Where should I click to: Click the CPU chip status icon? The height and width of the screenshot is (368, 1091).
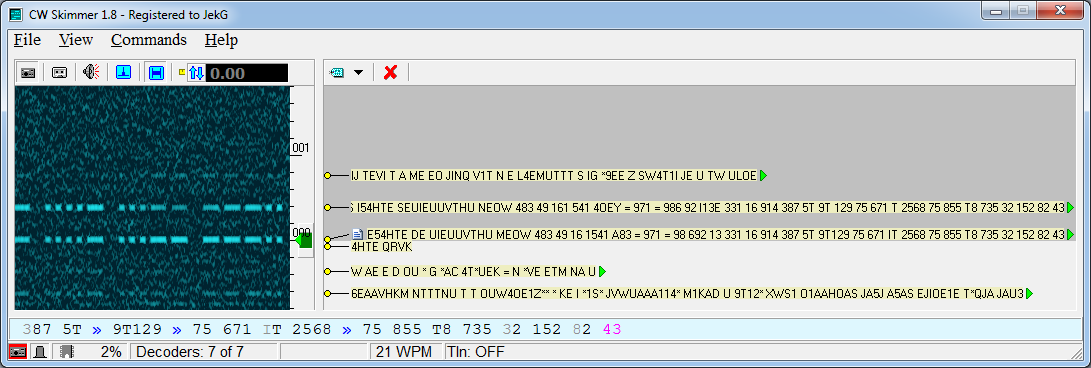pyautogui.click(x=66, y=352)
